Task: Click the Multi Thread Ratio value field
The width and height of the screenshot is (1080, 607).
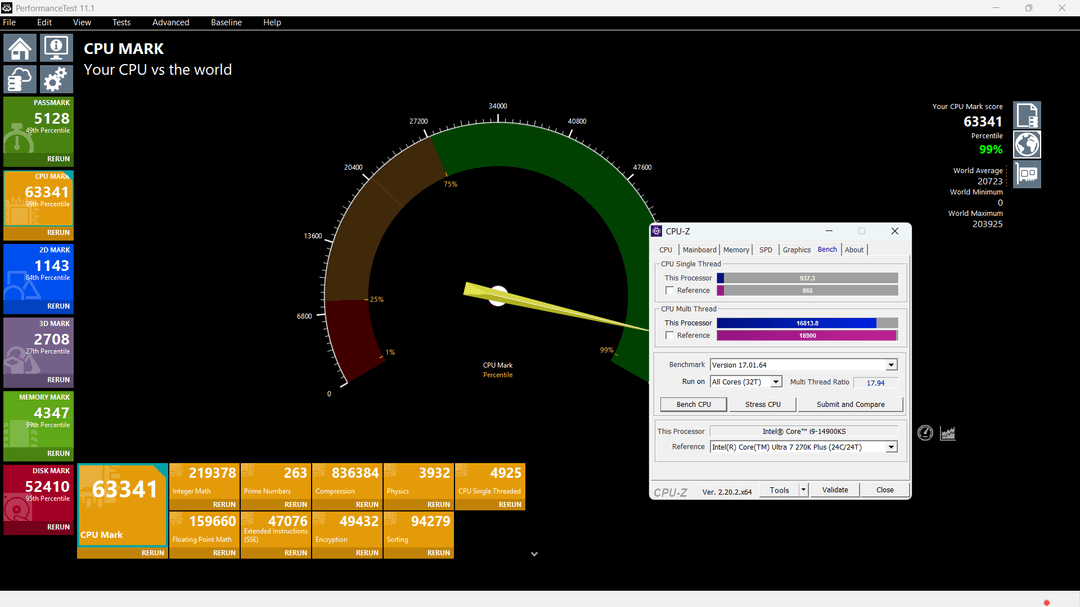Action: (x=875, y=382)
